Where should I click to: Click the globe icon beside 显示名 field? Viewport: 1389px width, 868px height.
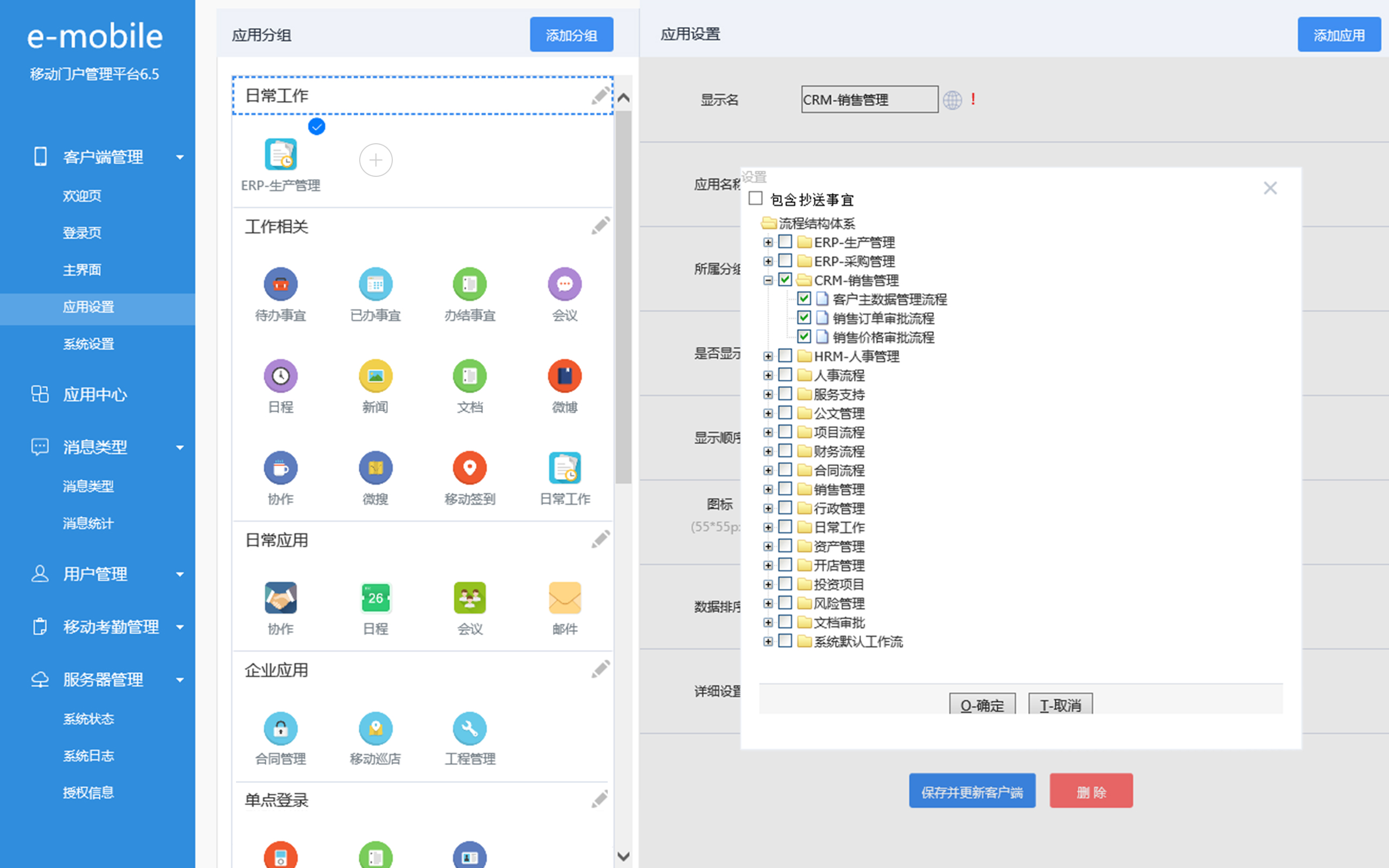tap(952, 100)
